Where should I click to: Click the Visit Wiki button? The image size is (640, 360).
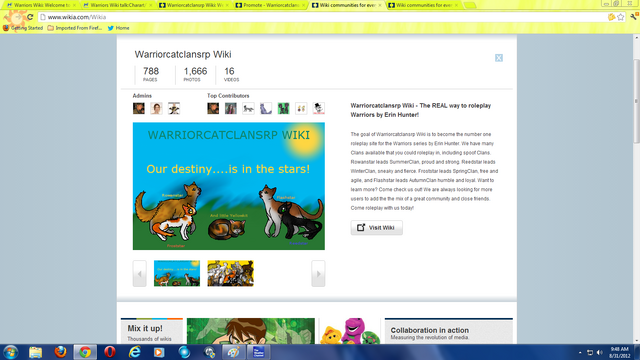(x=377, y=228)
